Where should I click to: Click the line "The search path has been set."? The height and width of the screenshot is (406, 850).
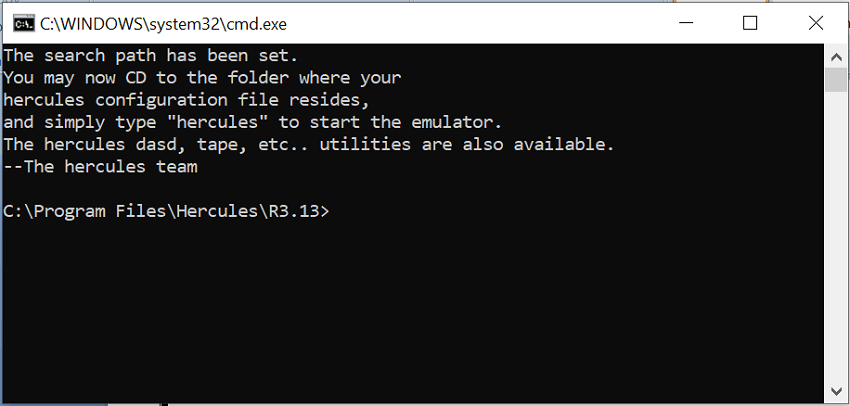151,56
